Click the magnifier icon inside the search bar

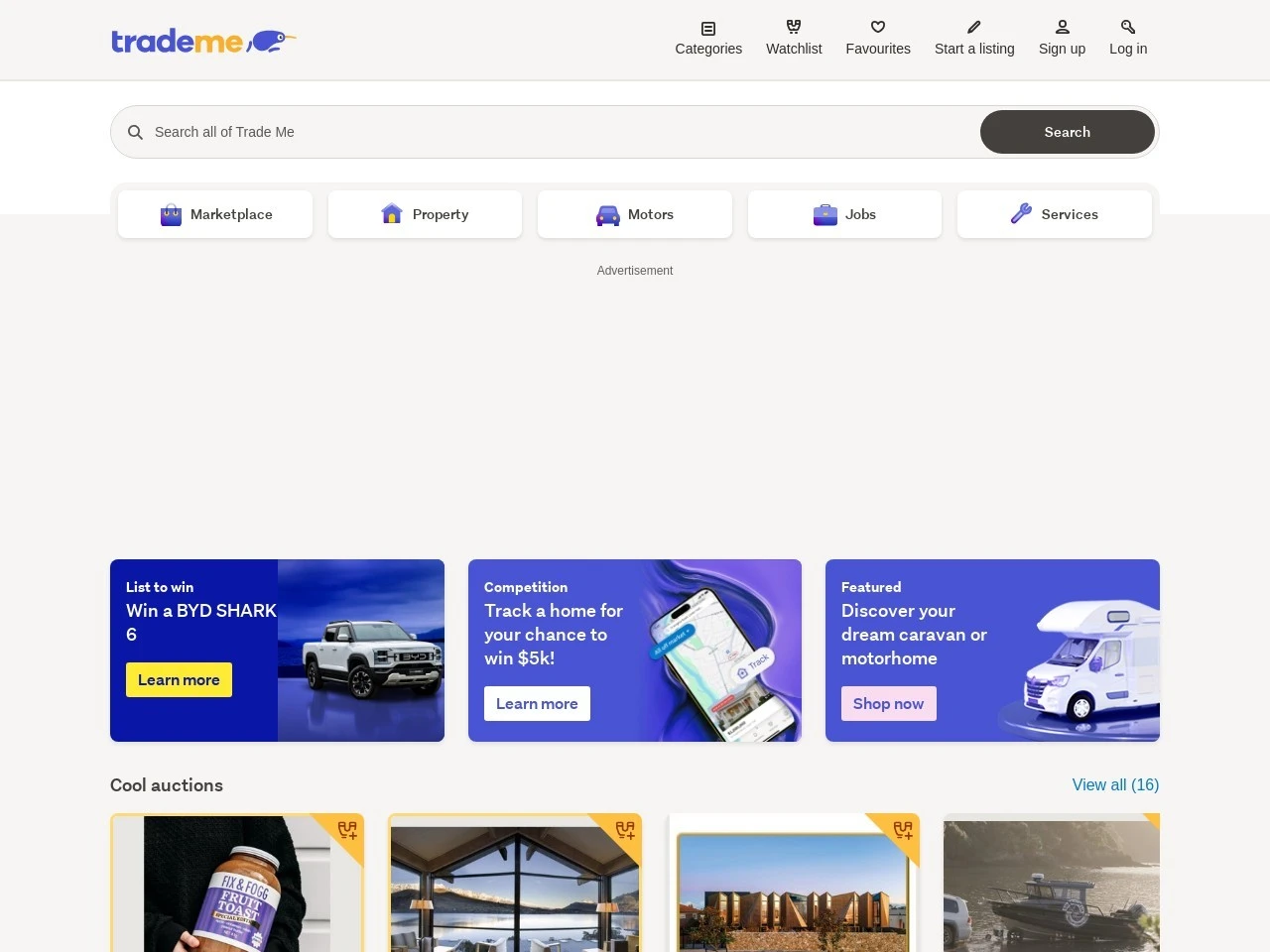136,132
